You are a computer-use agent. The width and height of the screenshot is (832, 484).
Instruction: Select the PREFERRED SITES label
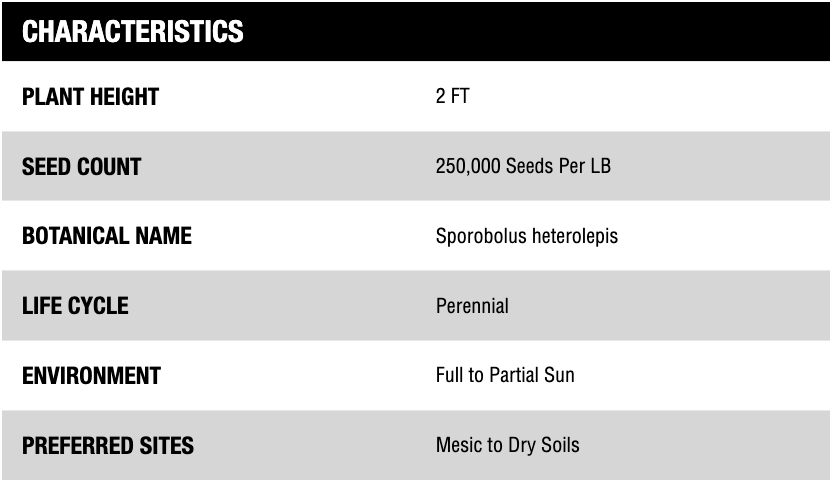[x=108, y=446]
